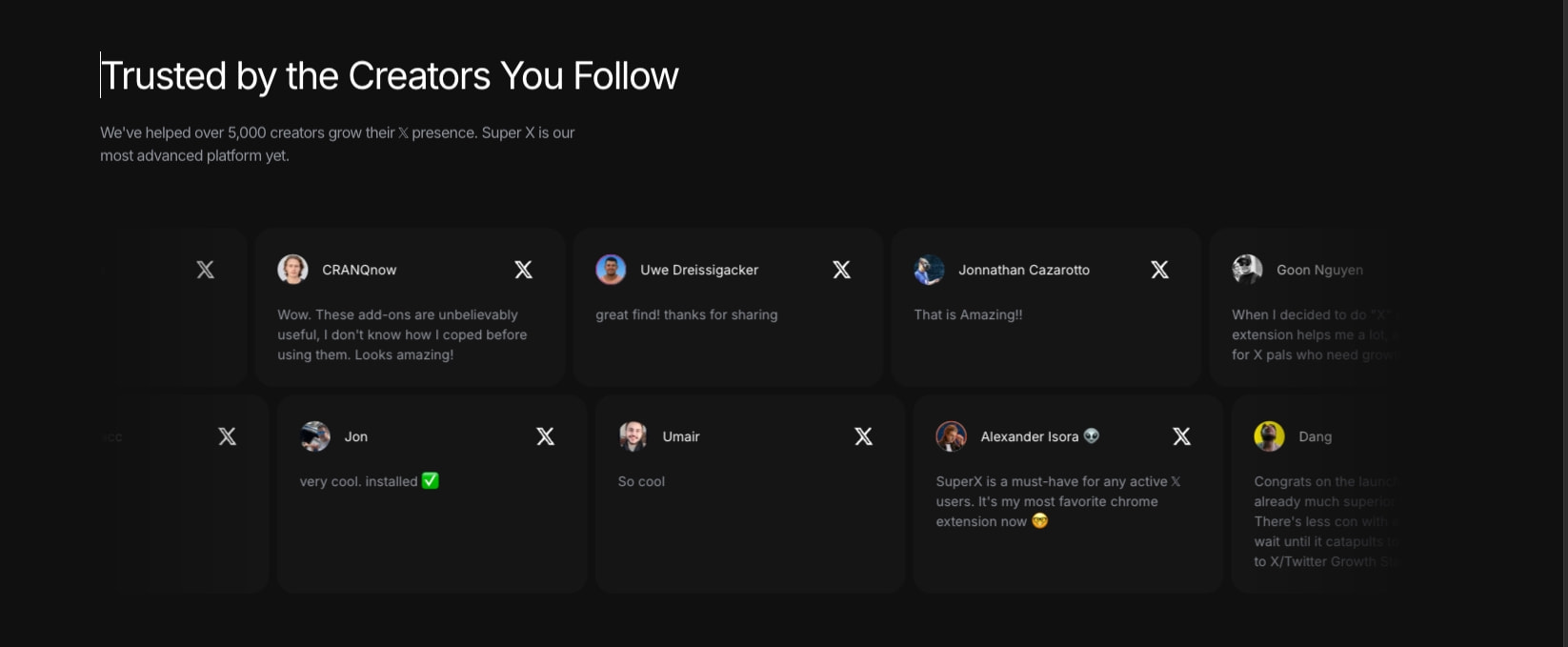1568x647 pixels.
Task: Open CRANQnow's profile avatar
Action: (292, 270)
